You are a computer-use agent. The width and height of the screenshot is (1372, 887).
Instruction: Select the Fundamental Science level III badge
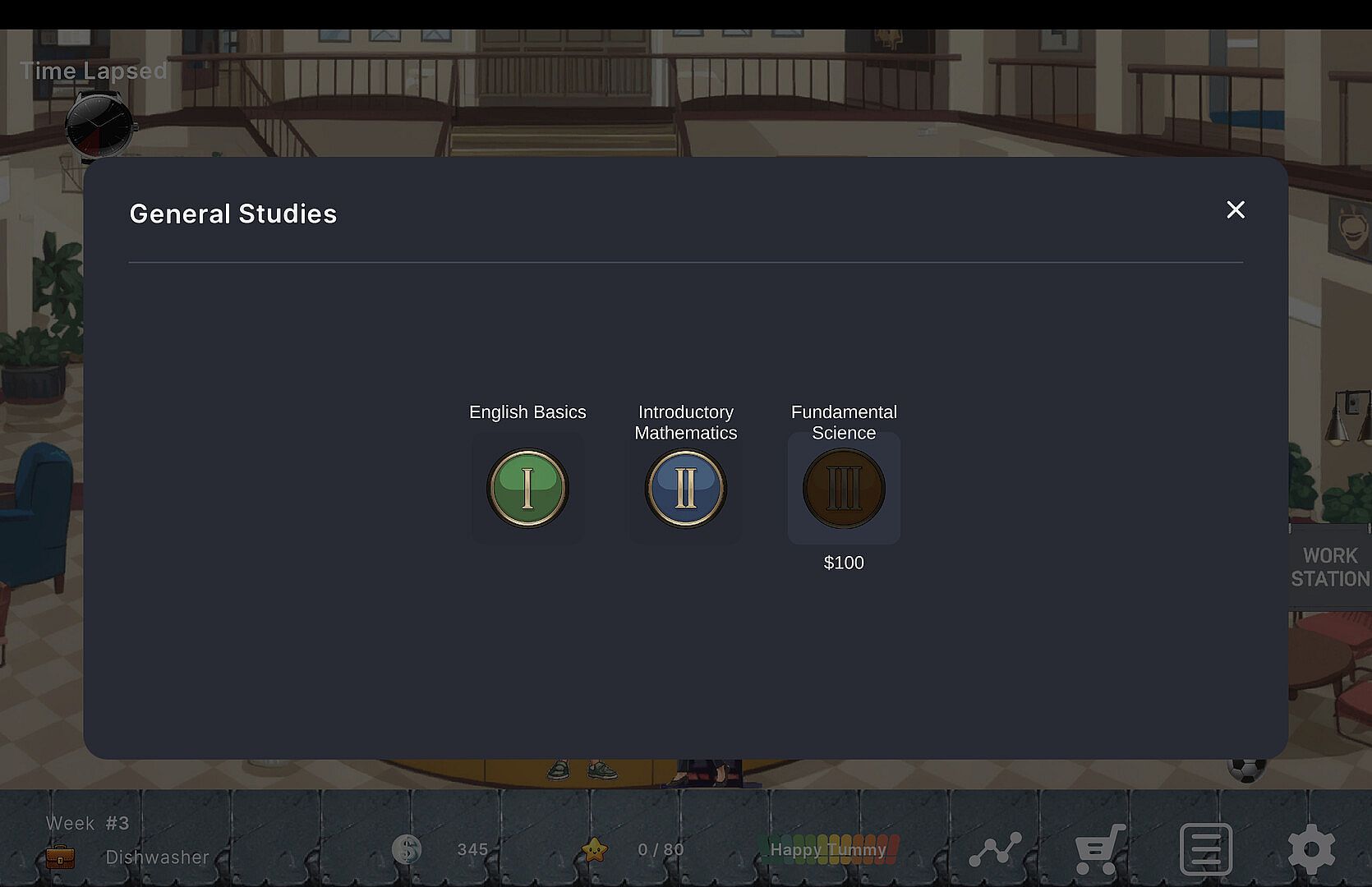(x=844, y=489)
